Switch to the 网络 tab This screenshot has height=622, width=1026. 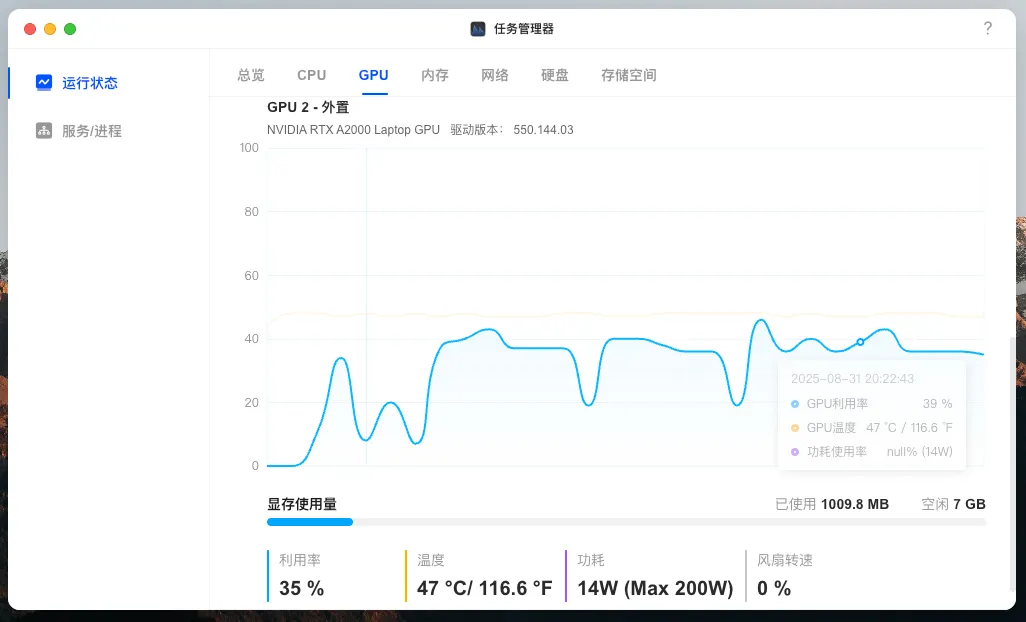(x=495, y=74)
